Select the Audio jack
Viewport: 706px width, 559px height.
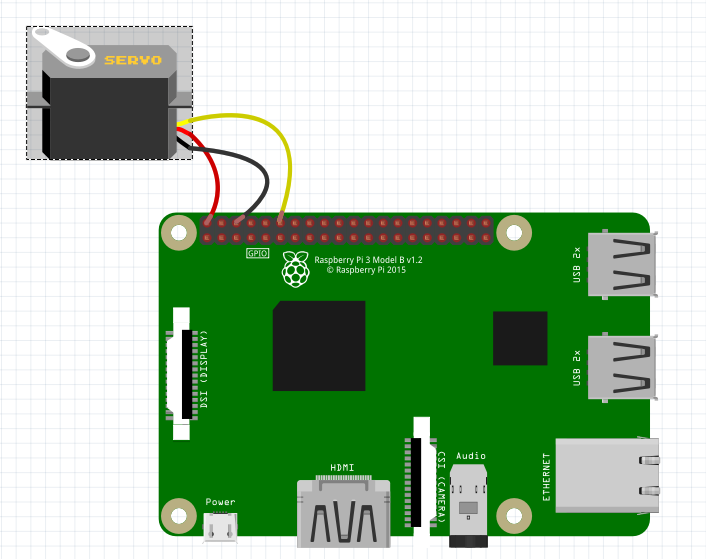click(468, 506)
